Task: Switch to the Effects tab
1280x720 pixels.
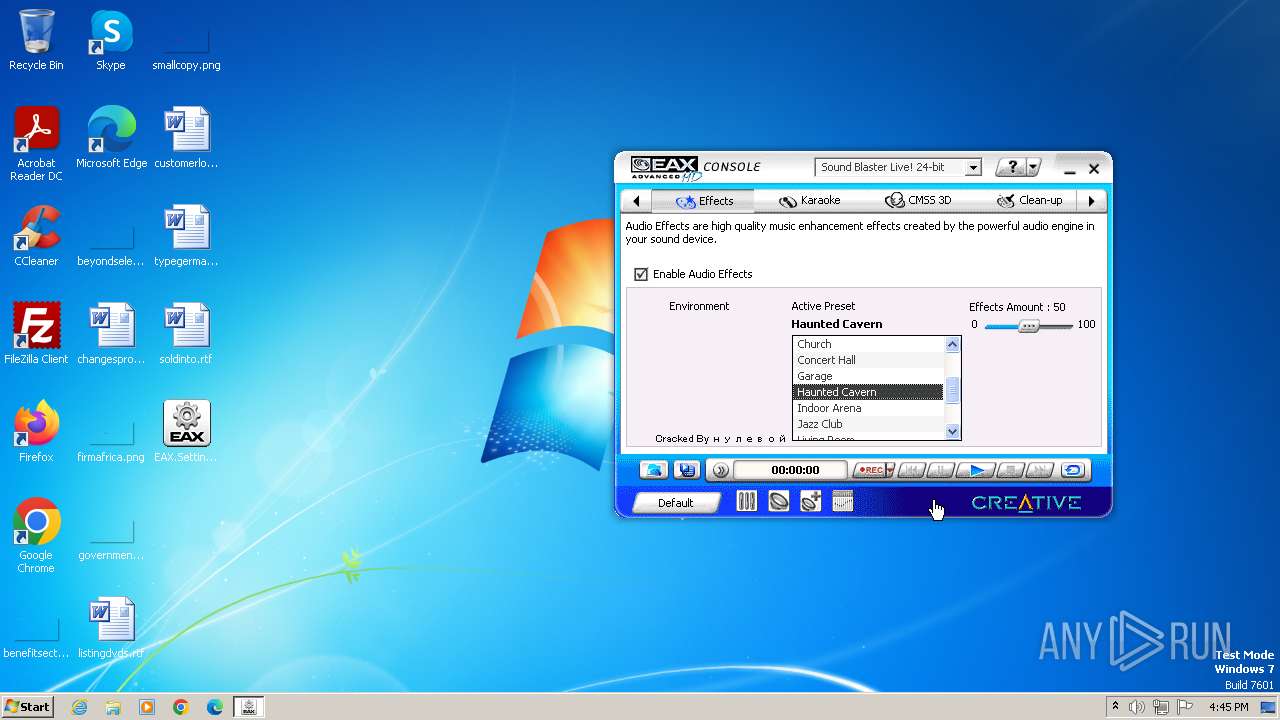Action: click(704, 201)
